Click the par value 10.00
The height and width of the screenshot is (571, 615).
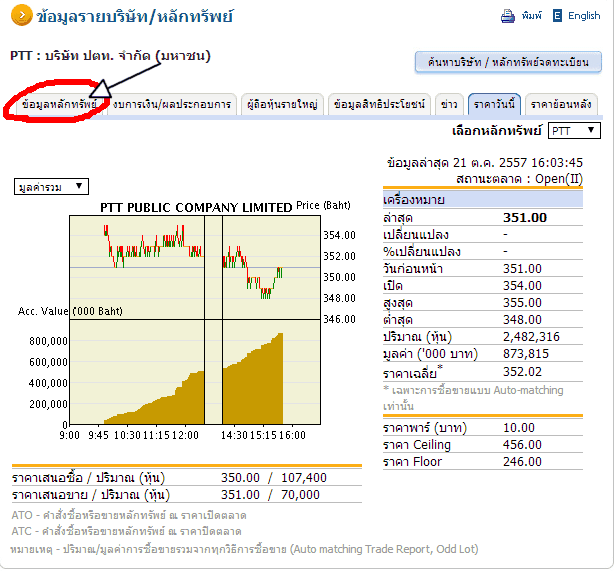(519, 427)
